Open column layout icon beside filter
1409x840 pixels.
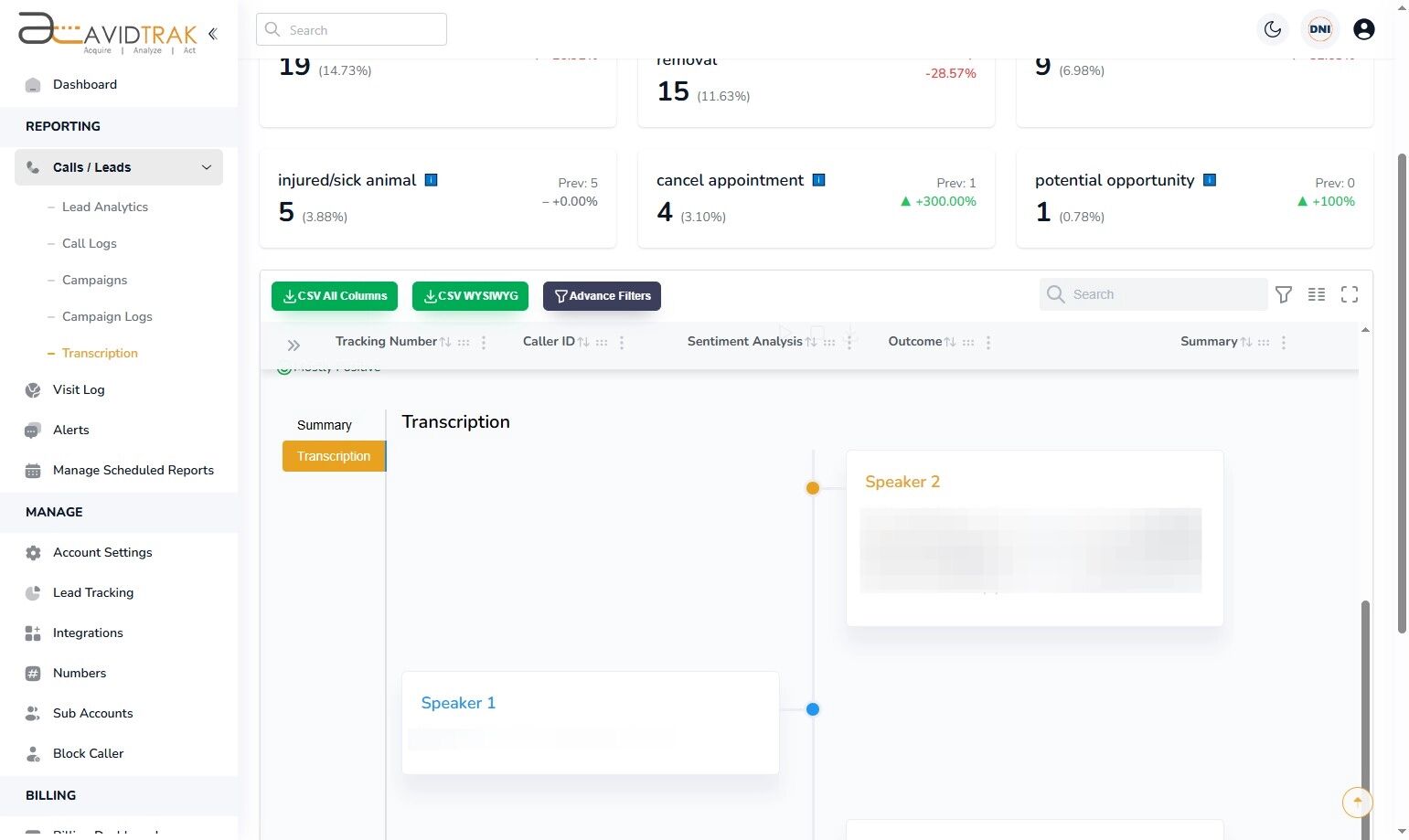point(1317,294)
